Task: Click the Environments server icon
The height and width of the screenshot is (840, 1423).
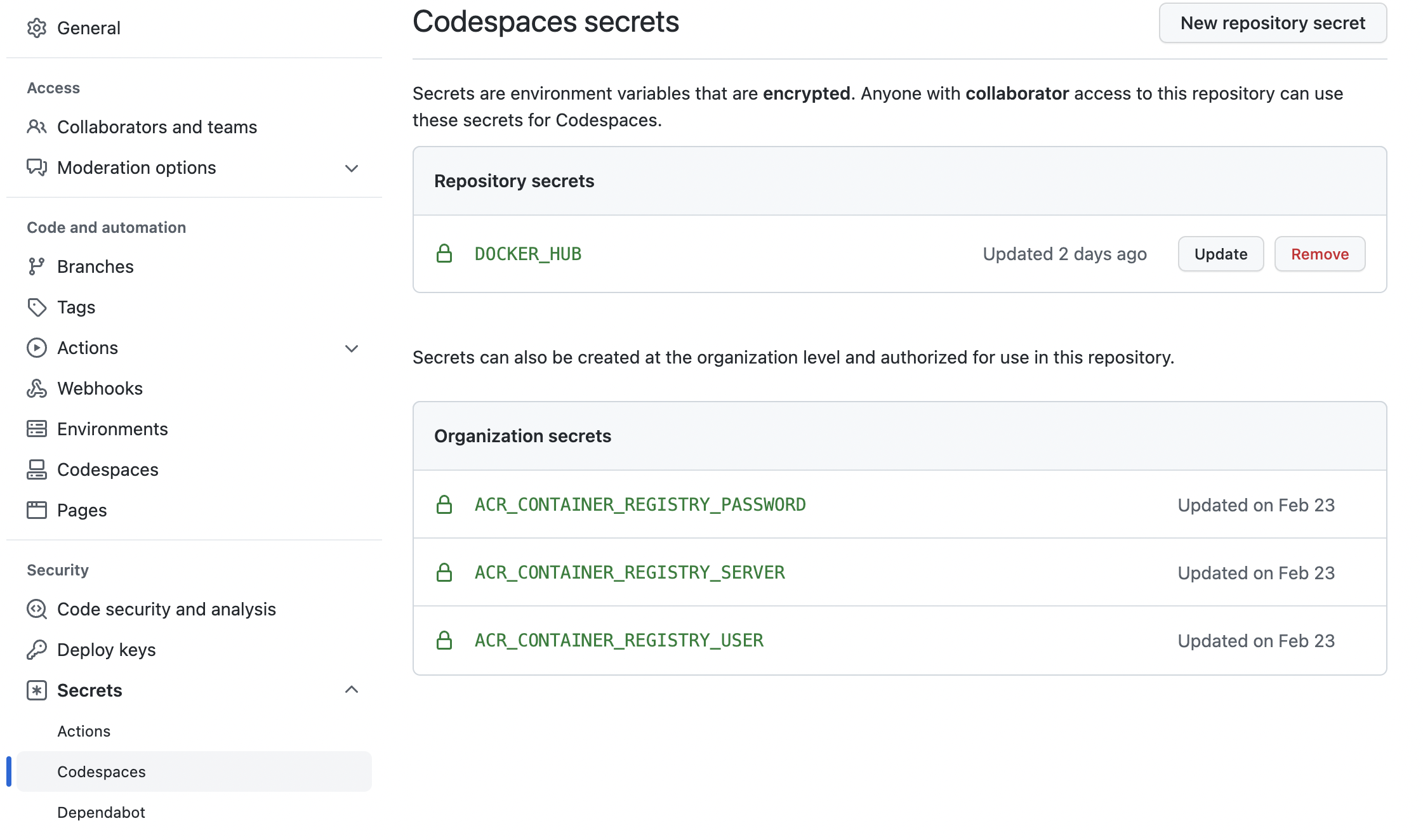Action: (x=37, y=429)
